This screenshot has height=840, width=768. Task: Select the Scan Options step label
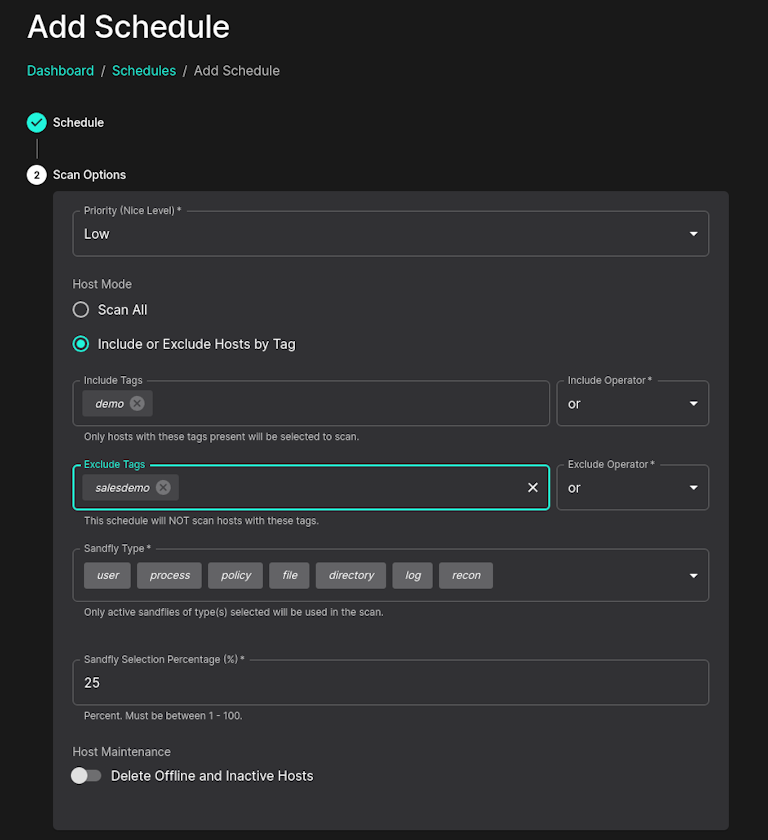point(88,174)
